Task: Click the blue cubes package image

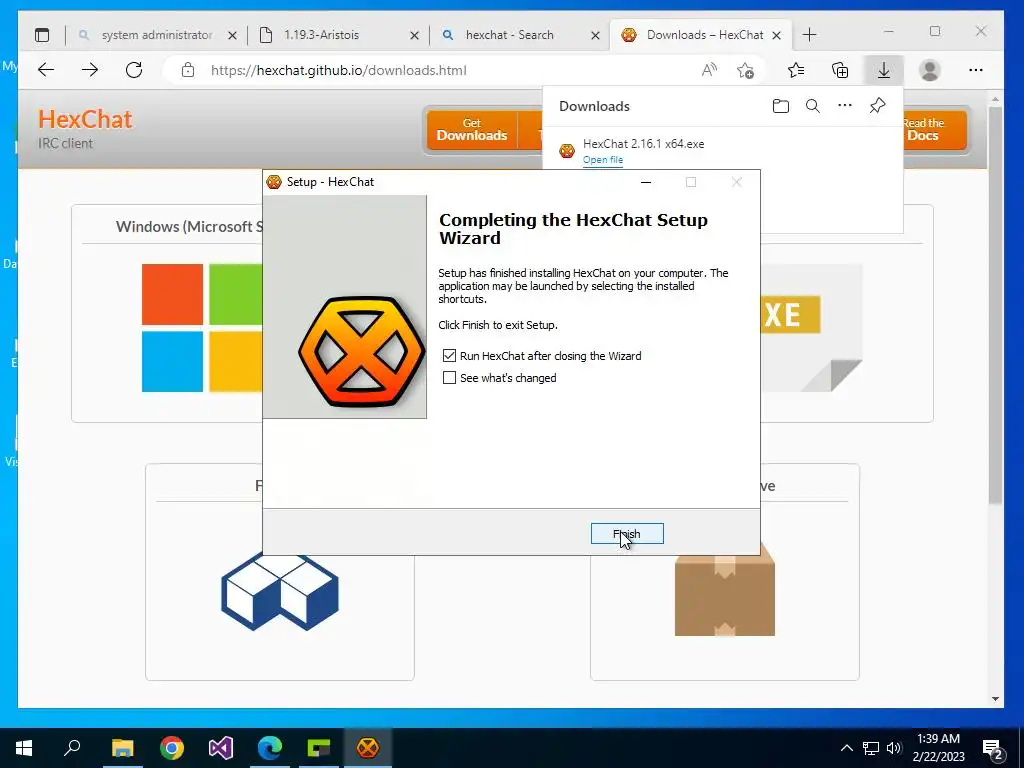Action: pos(280,592)
